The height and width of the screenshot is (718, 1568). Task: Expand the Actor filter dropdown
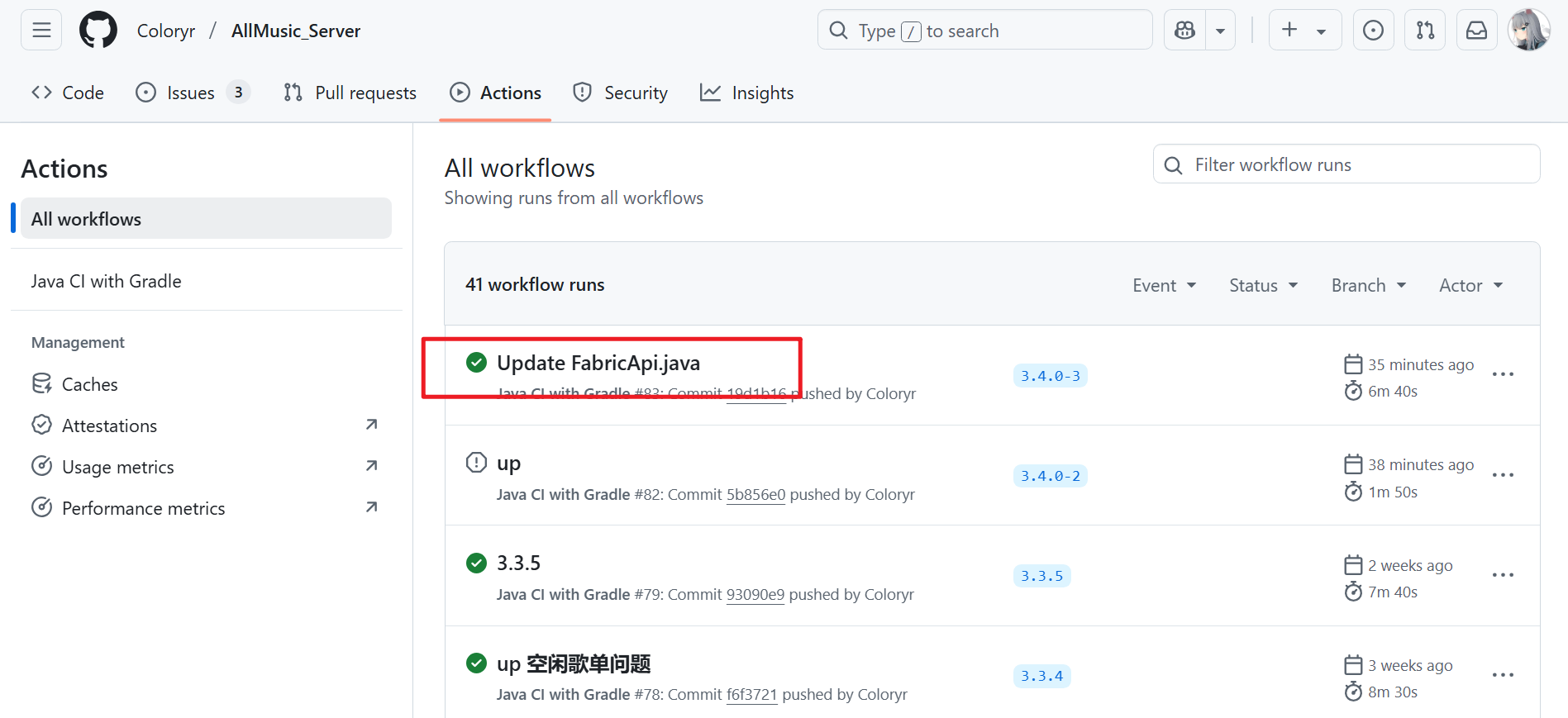tap(1470, 285)
